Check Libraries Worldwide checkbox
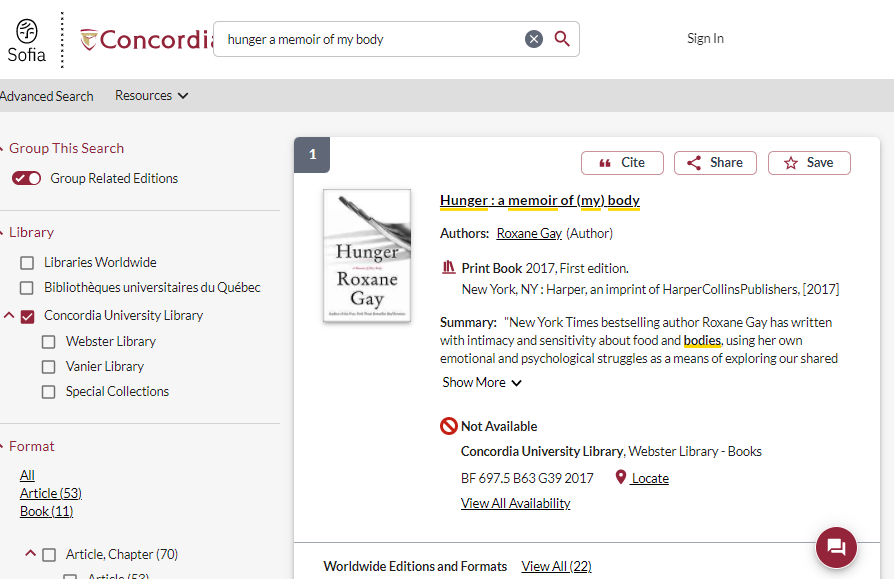The height and width of the screenshot is (579, 894). 27,263
